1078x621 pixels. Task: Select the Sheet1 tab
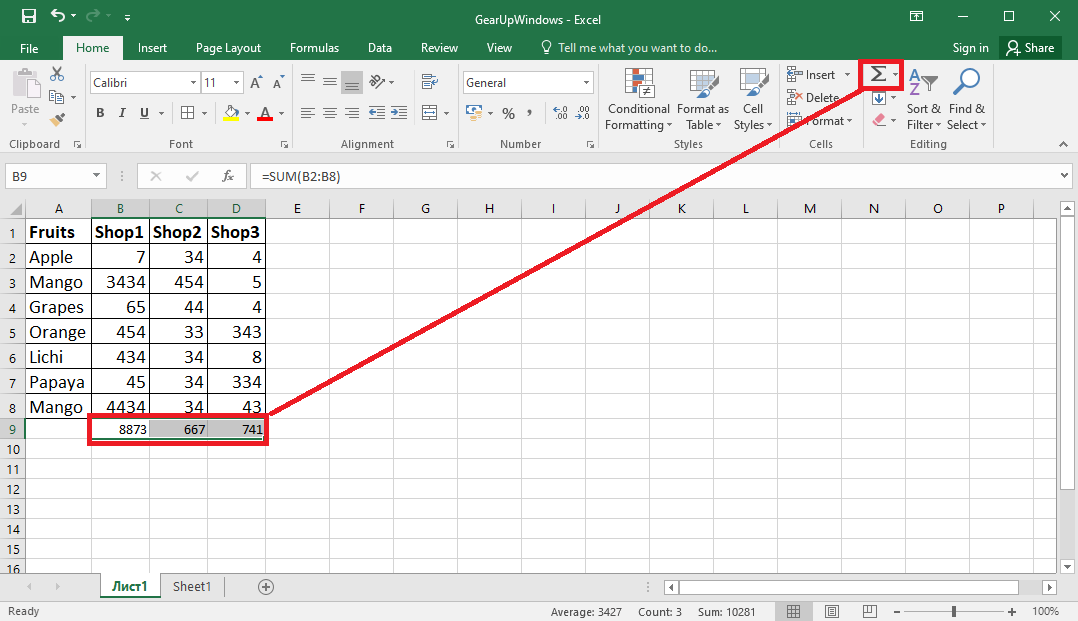click(191, 586)
